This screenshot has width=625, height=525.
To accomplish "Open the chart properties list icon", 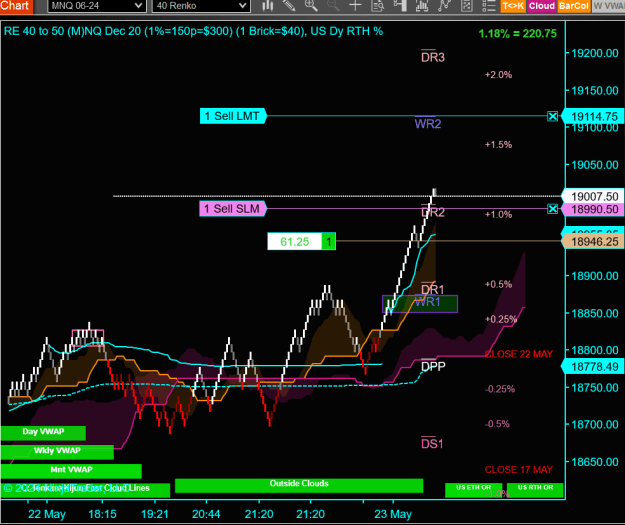I will coord(489,6).
